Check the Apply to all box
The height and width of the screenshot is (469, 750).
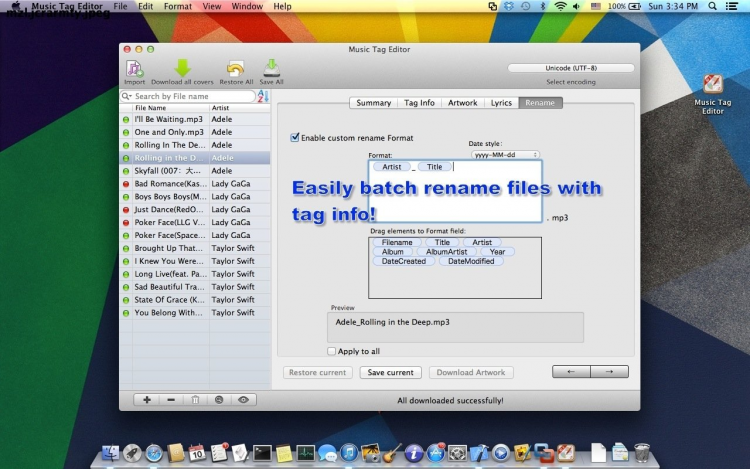(331, 351)
